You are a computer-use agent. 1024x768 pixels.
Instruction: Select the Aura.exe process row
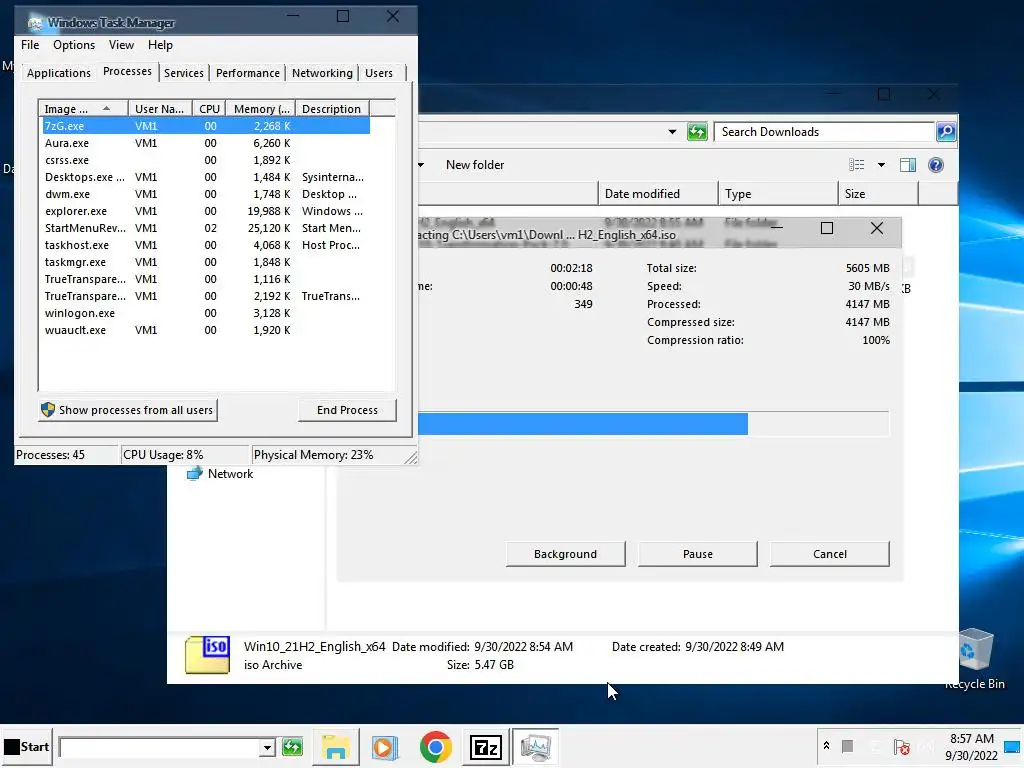(206, 143)
